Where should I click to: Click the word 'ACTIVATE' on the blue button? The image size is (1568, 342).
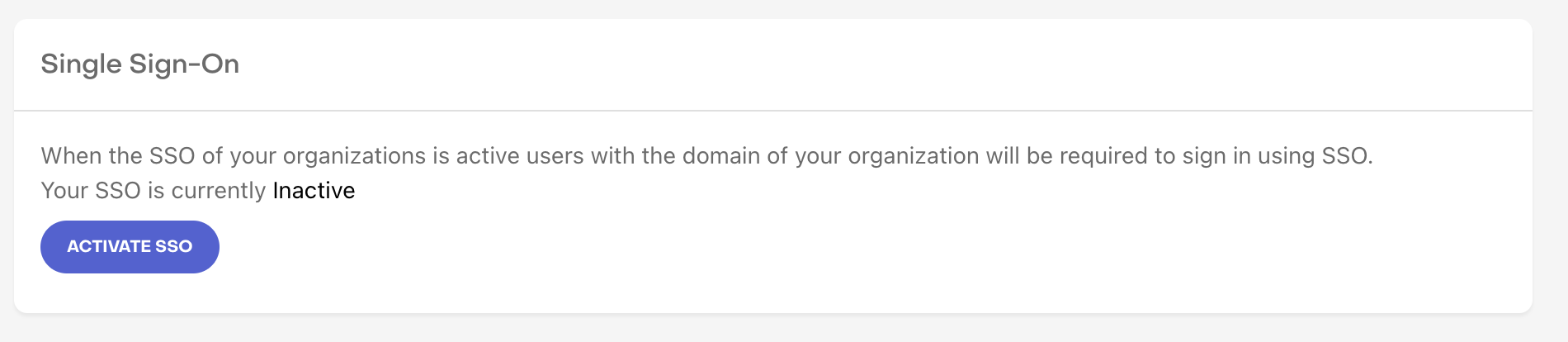click(108, 246)
